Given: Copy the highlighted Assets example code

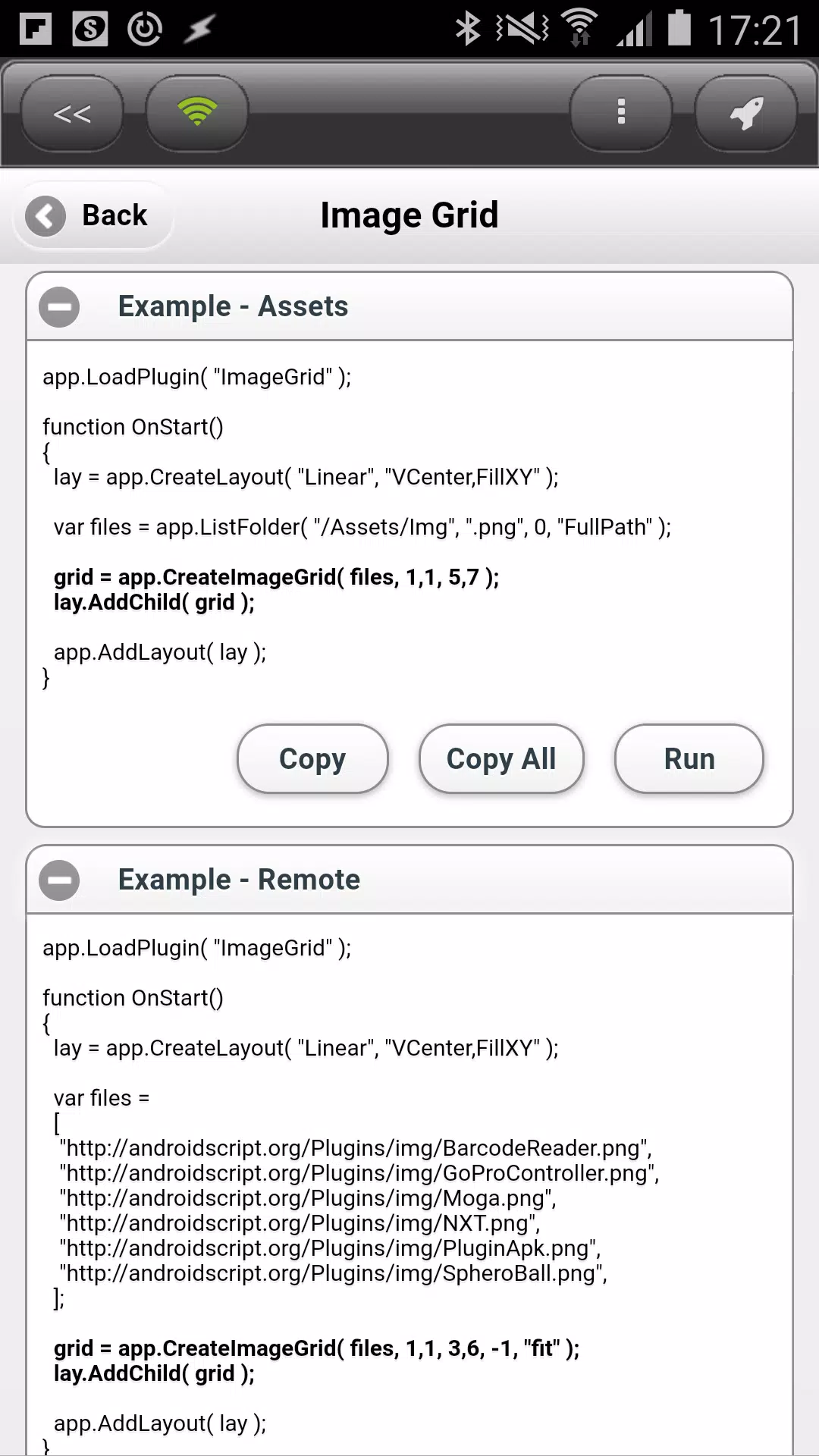Looking at the screenshot, I should 312,759.
